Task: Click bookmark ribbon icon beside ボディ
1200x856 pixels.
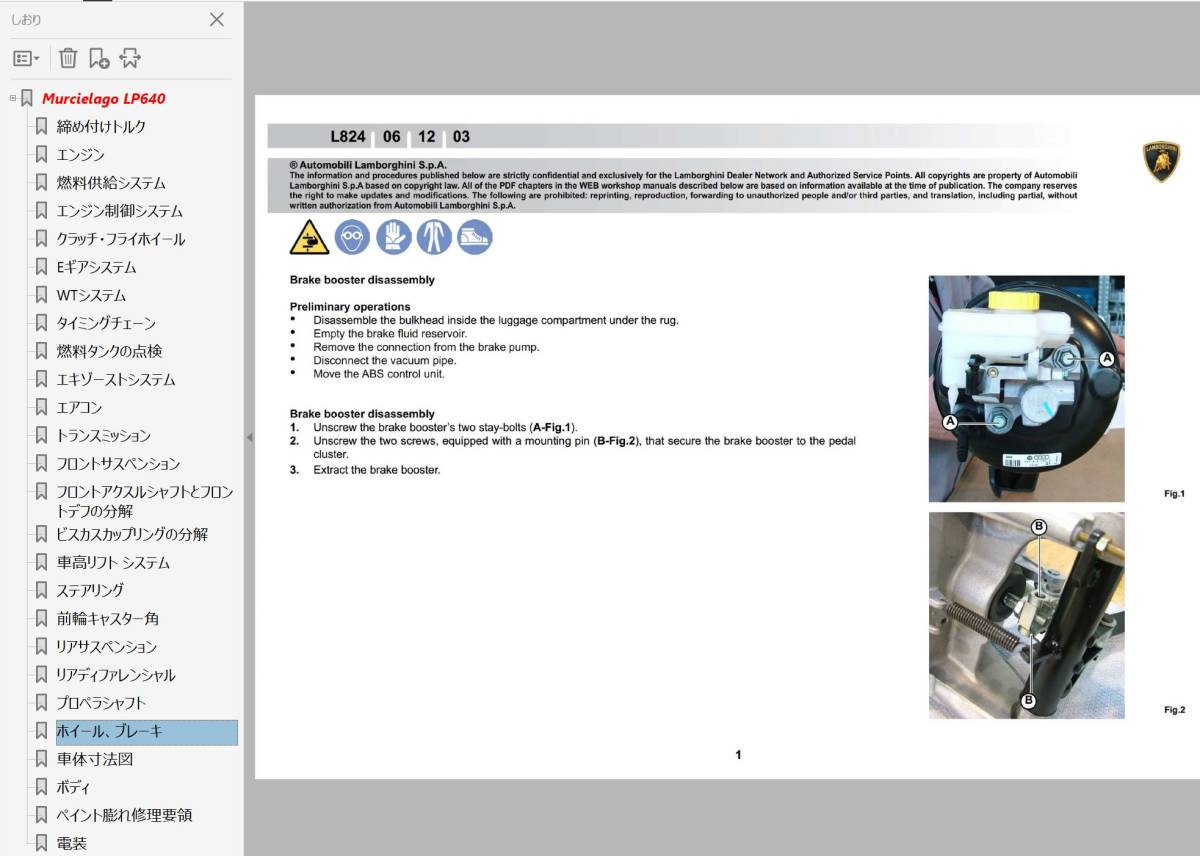Action: (41, 787)
